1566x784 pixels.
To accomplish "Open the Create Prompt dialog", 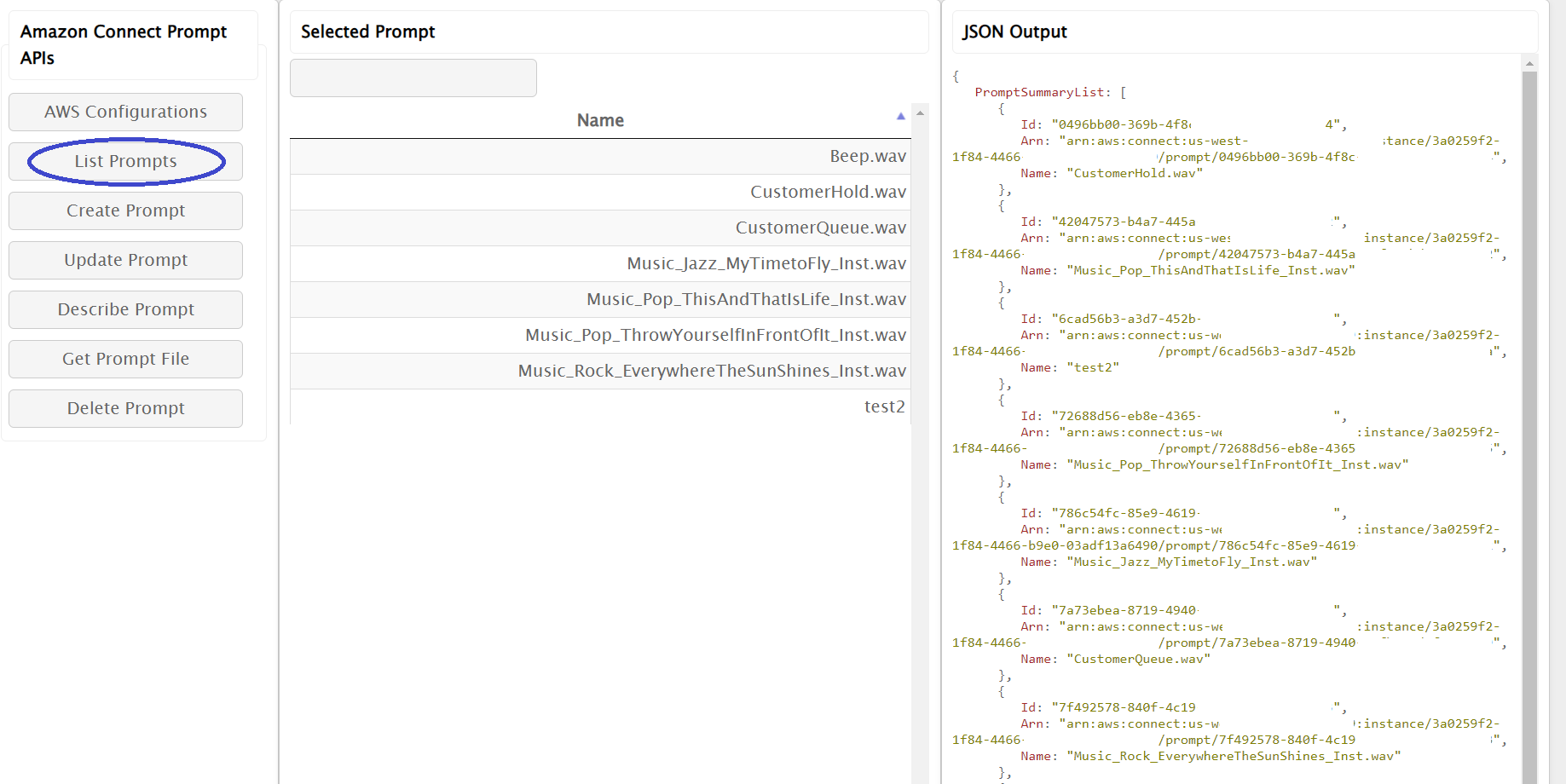I will coord(125,210).
